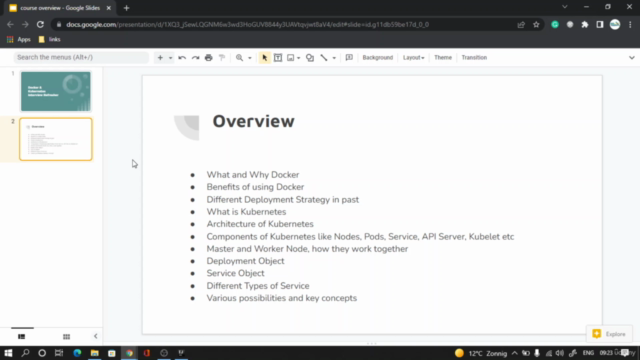The height and width of the screenshot is (360, 640).
Task: Open the Grammarly extension icon
Action: click(x=555, y=24)
